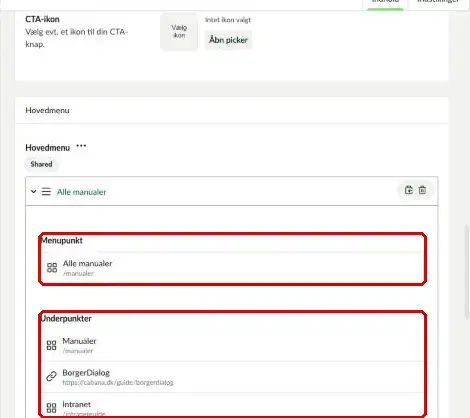Delete the Alle manualer block with trash icon
The width and height of the screenshot is (470, 418).
[422, 190]
